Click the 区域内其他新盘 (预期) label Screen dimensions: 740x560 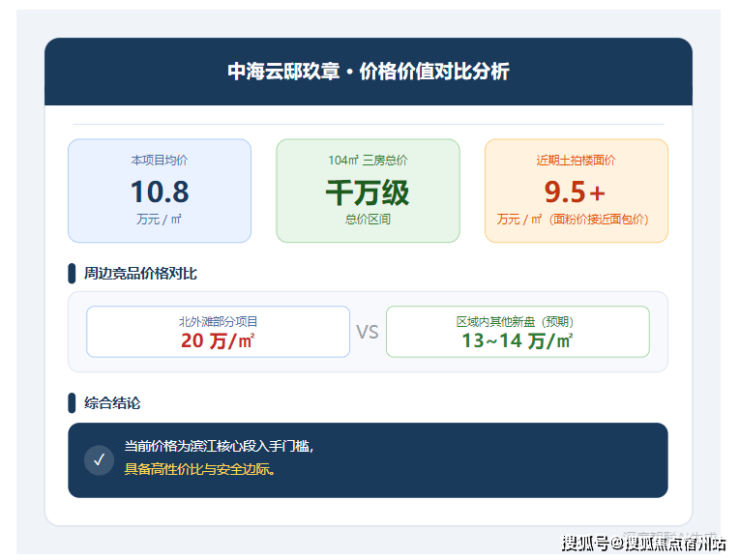[515, 322]
